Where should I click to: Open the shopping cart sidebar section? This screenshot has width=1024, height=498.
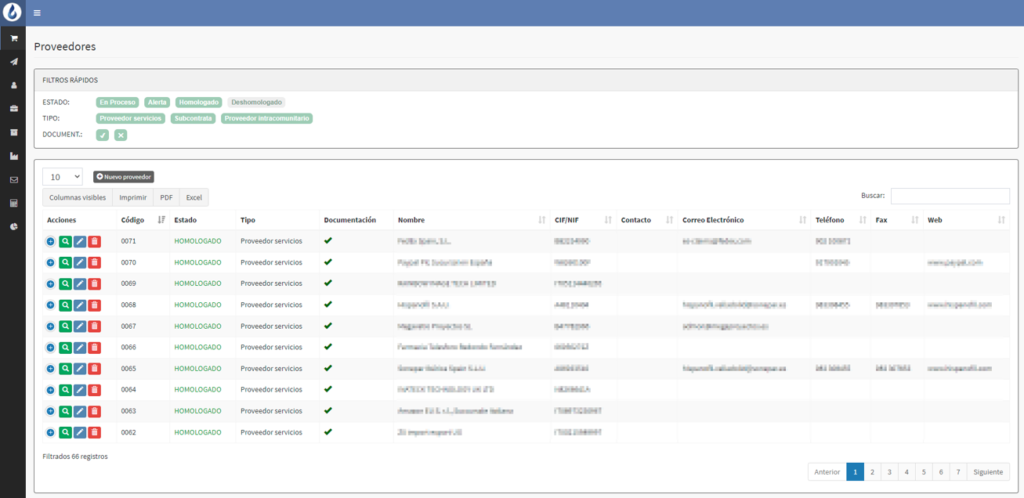[14, 38]
